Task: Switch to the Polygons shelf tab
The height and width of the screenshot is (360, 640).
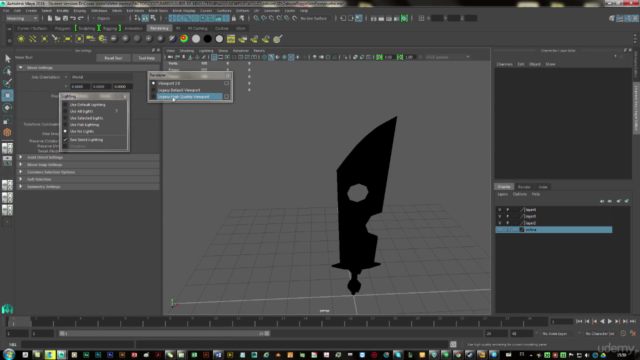Action: click(62, 29)
